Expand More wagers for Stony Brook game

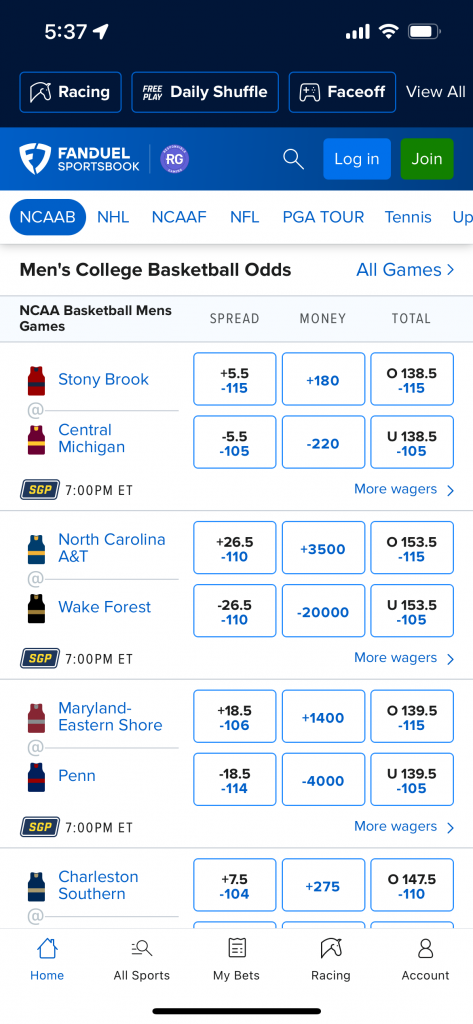coord(404,490)
